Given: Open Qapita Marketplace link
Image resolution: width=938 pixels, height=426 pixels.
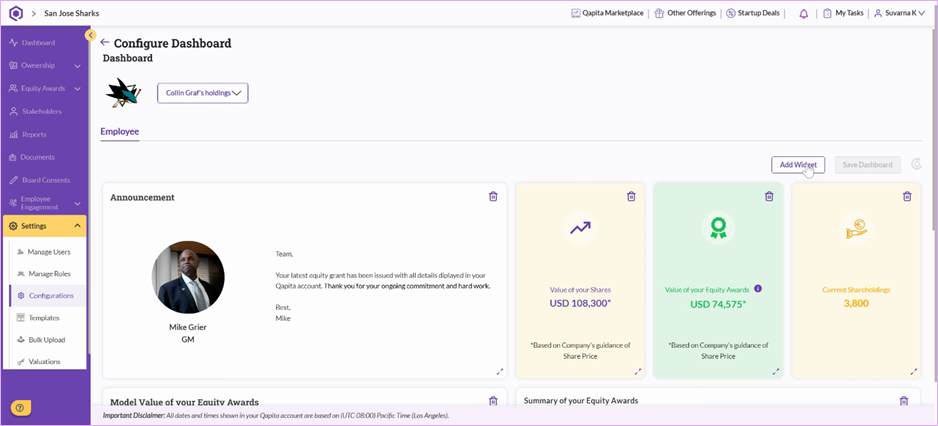Looking at the screenshot, I should point(607,13).
